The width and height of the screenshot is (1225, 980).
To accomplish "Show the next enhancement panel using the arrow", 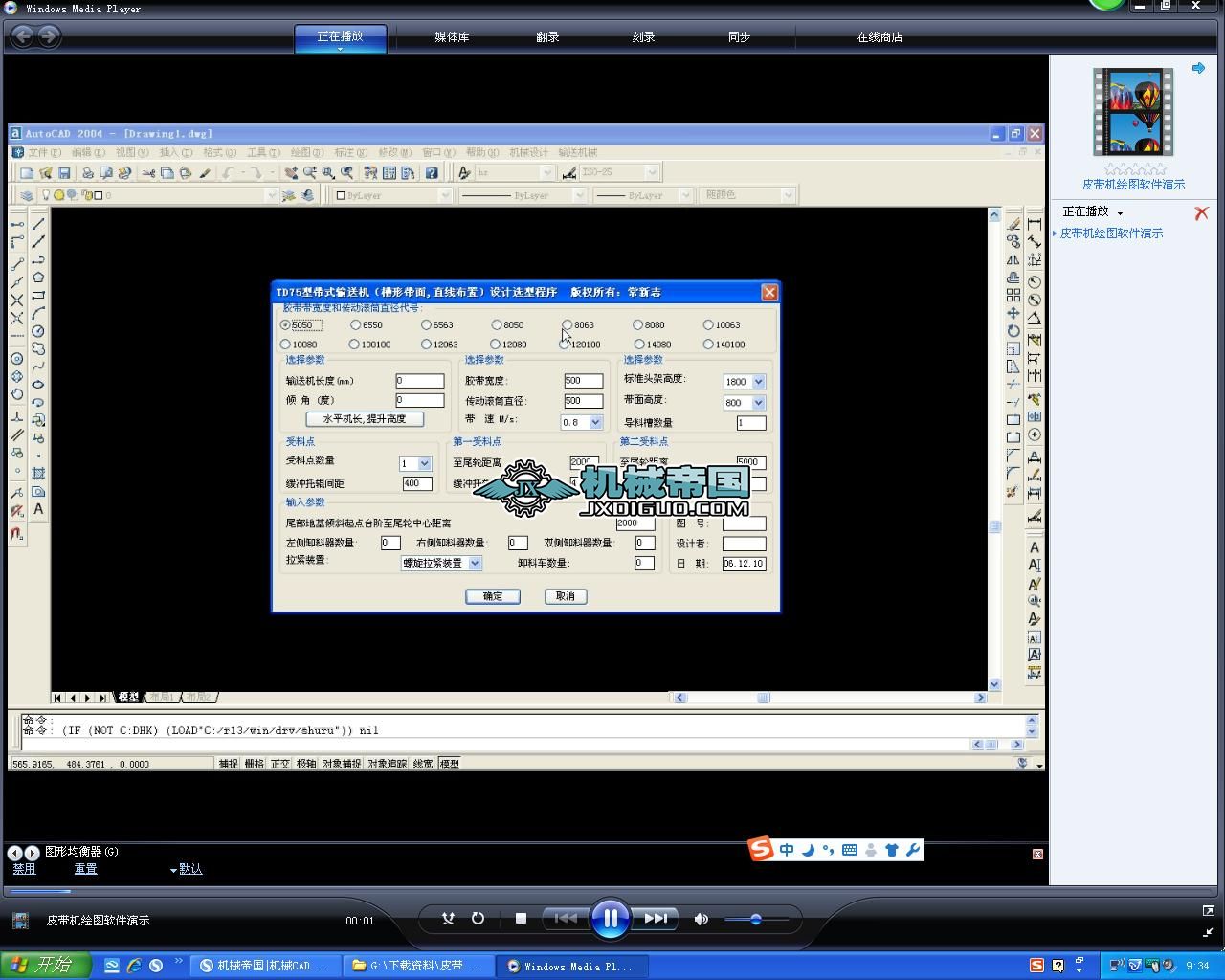I will click(x=33, y=853).
